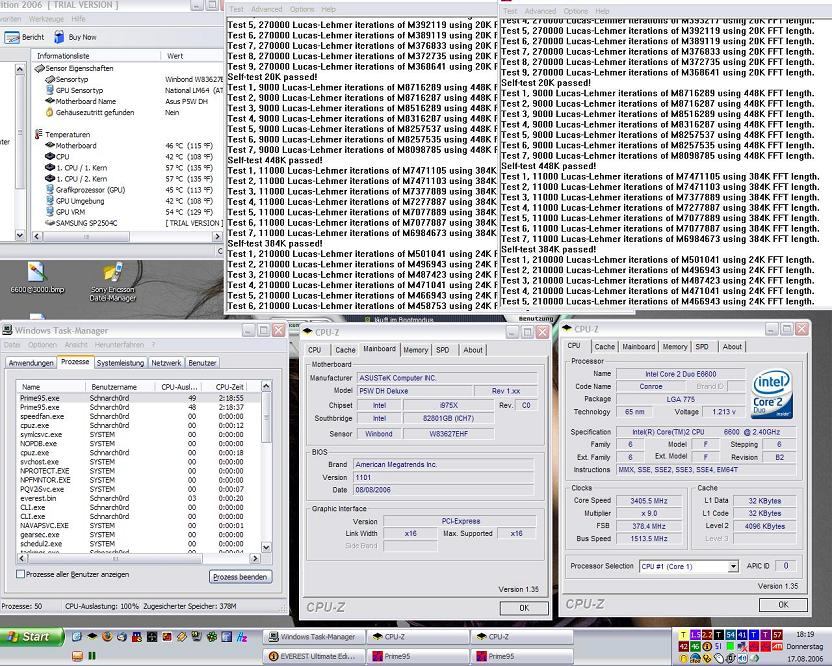Click the taskbar clock showing 18:19
Viewport: 832px width, 666px height.
[x=805, y=634]
